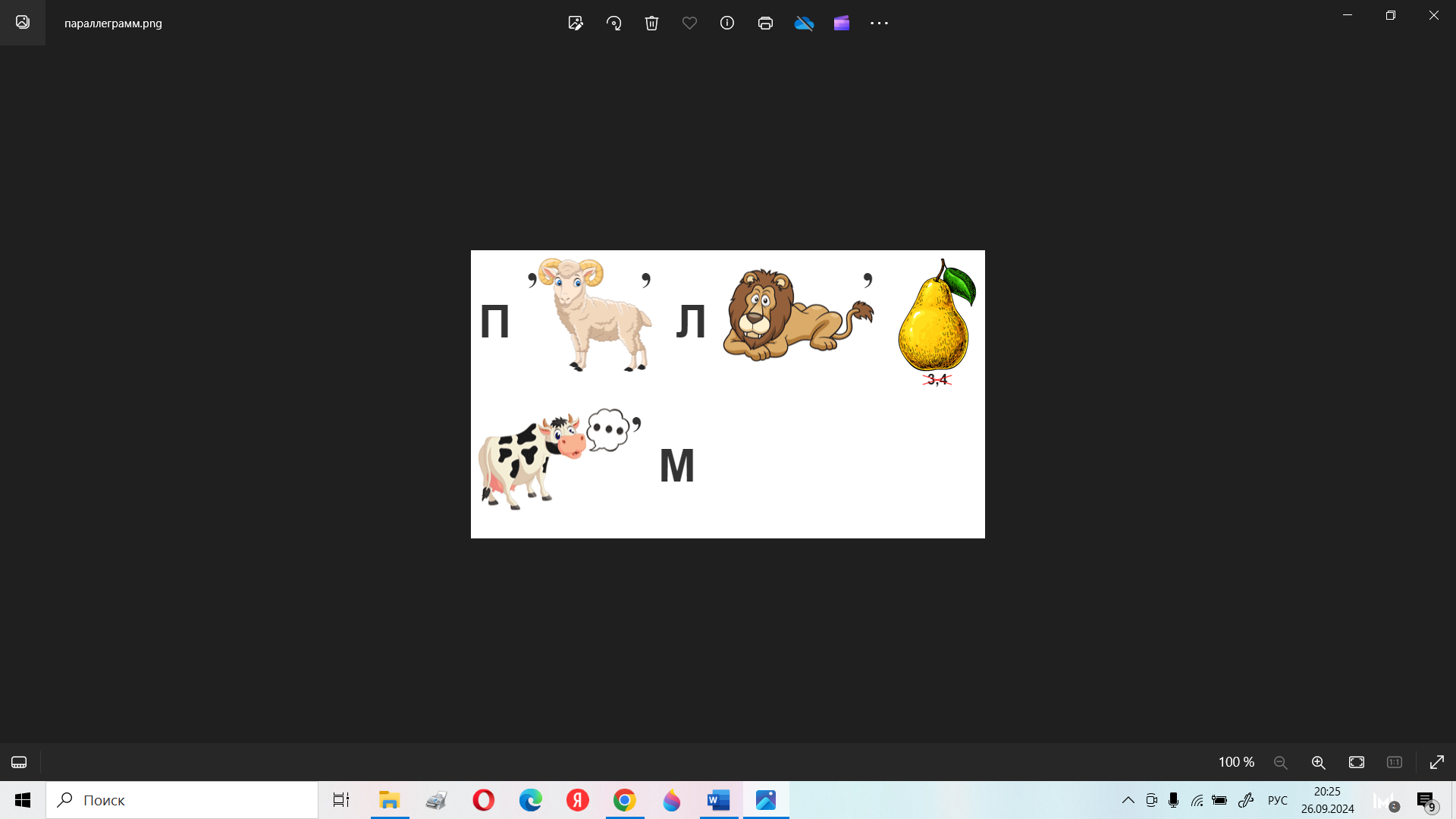
Task: Show file info panel
Action: [727, 23]
